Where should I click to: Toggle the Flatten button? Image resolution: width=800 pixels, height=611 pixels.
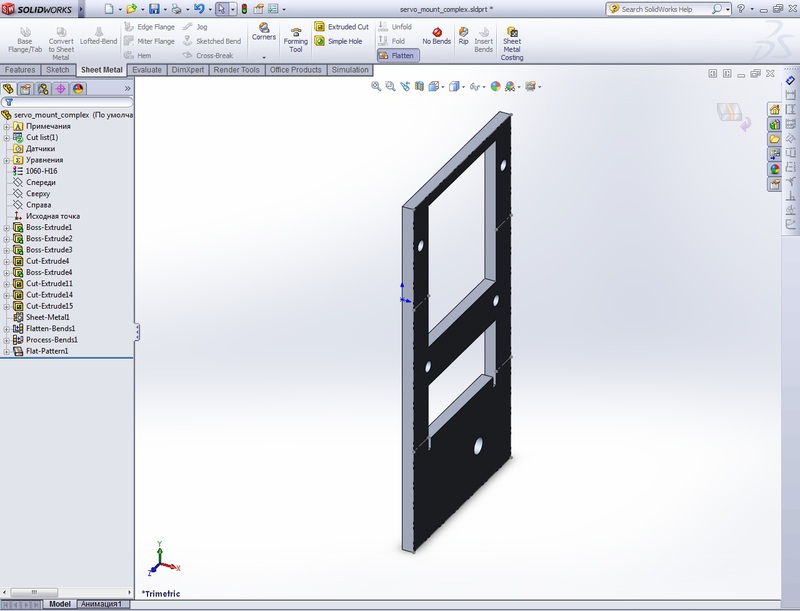[x=398, y=55]
